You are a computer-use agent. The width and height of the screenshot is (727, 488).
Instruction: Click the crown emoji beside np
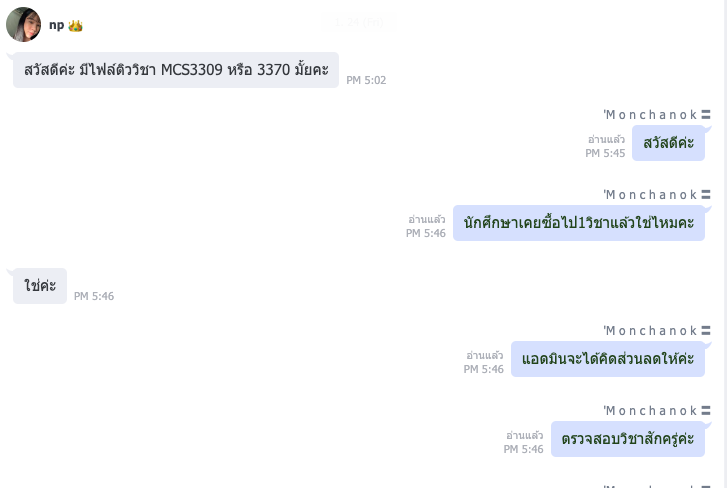(75, 25)
